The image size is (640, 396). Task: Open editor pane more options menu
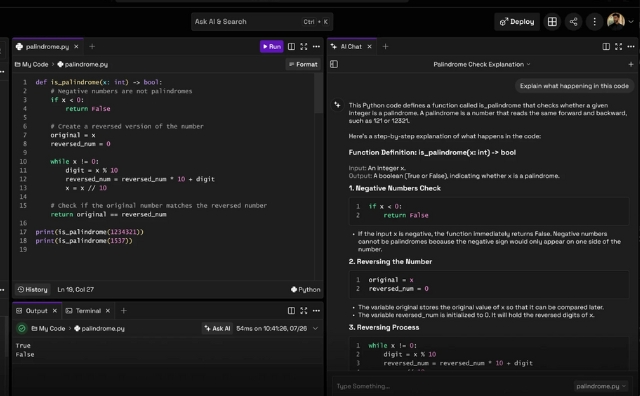tap(316, 47)
